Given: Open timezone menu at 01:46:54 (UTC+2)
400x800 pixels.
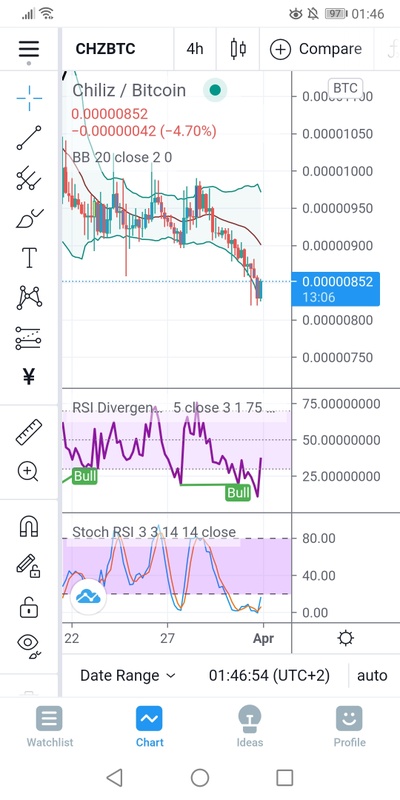Looking at the screenshot, I should [x=269, y=676].
